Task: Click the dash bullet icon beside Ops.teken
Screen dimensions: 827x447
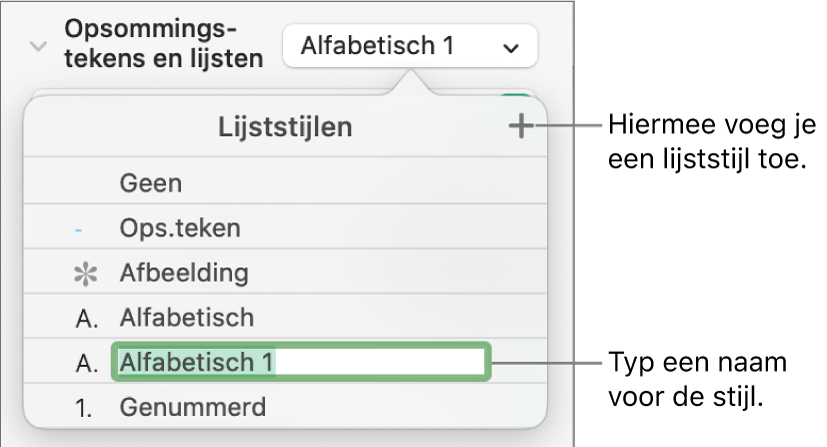Action: (x=80, y=230)
